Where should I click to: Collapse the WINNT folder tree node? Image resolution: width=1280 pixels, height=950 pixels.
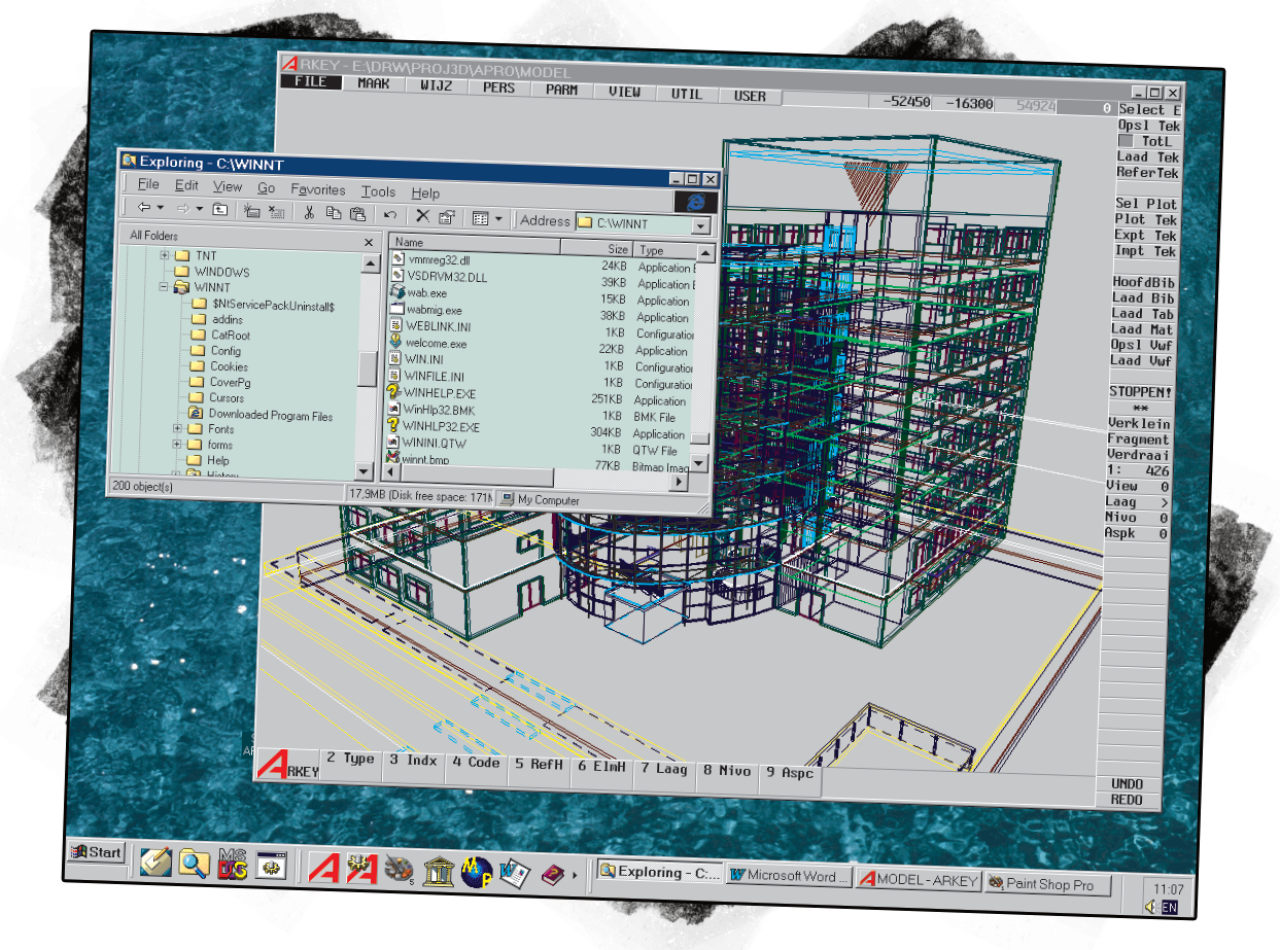tap(164, 287)
